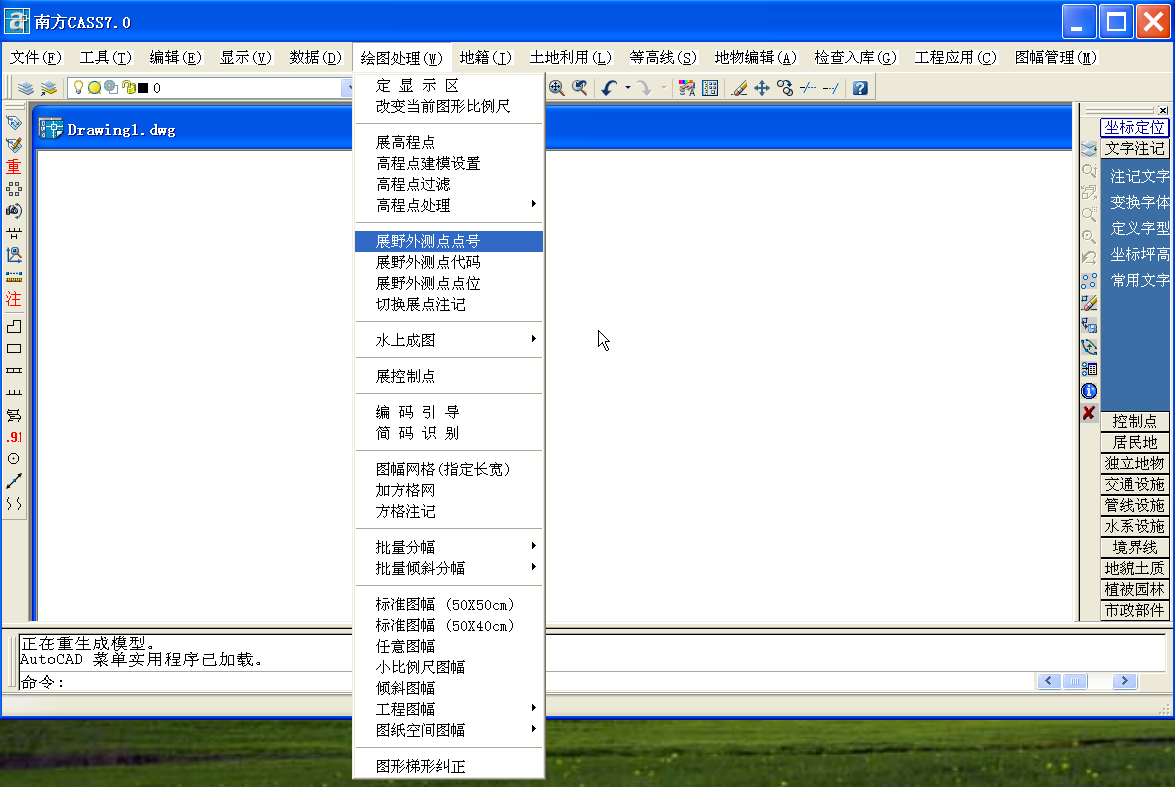Image resolution: width=1175 pixels, height=787 pixels.
Task: Click the Drawing1.dwg window title icon
Action: (51, 129)
